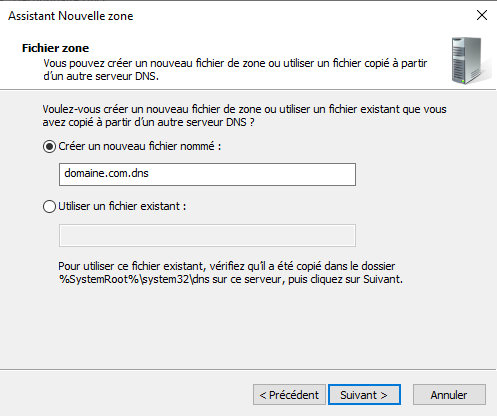Image resolution: width=497 pixels, height=416 pixels.
Task: Click the 'Fichier zone' heading
Action: tap(55, 48)
